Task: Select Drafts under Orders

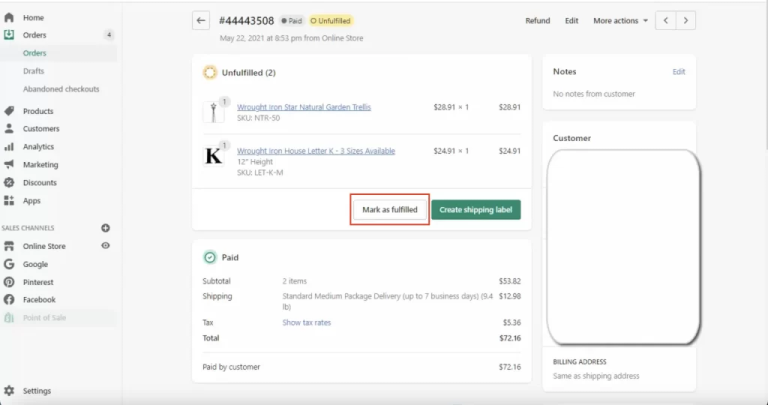Action: point(33,71)
